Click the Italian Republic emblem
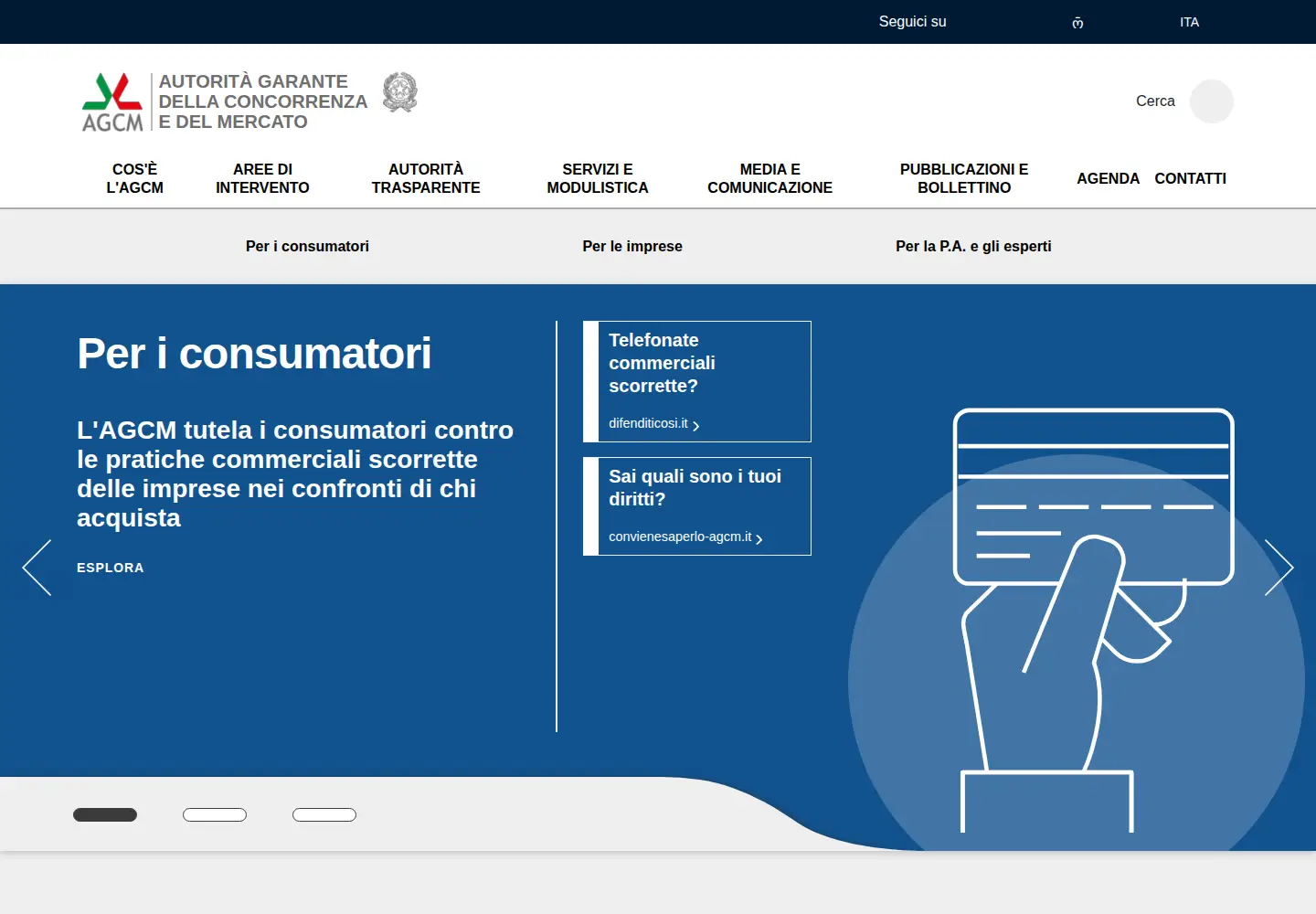Image resolution: width=1316 pixels, height=914 pixels. click(x=399, y=92)
